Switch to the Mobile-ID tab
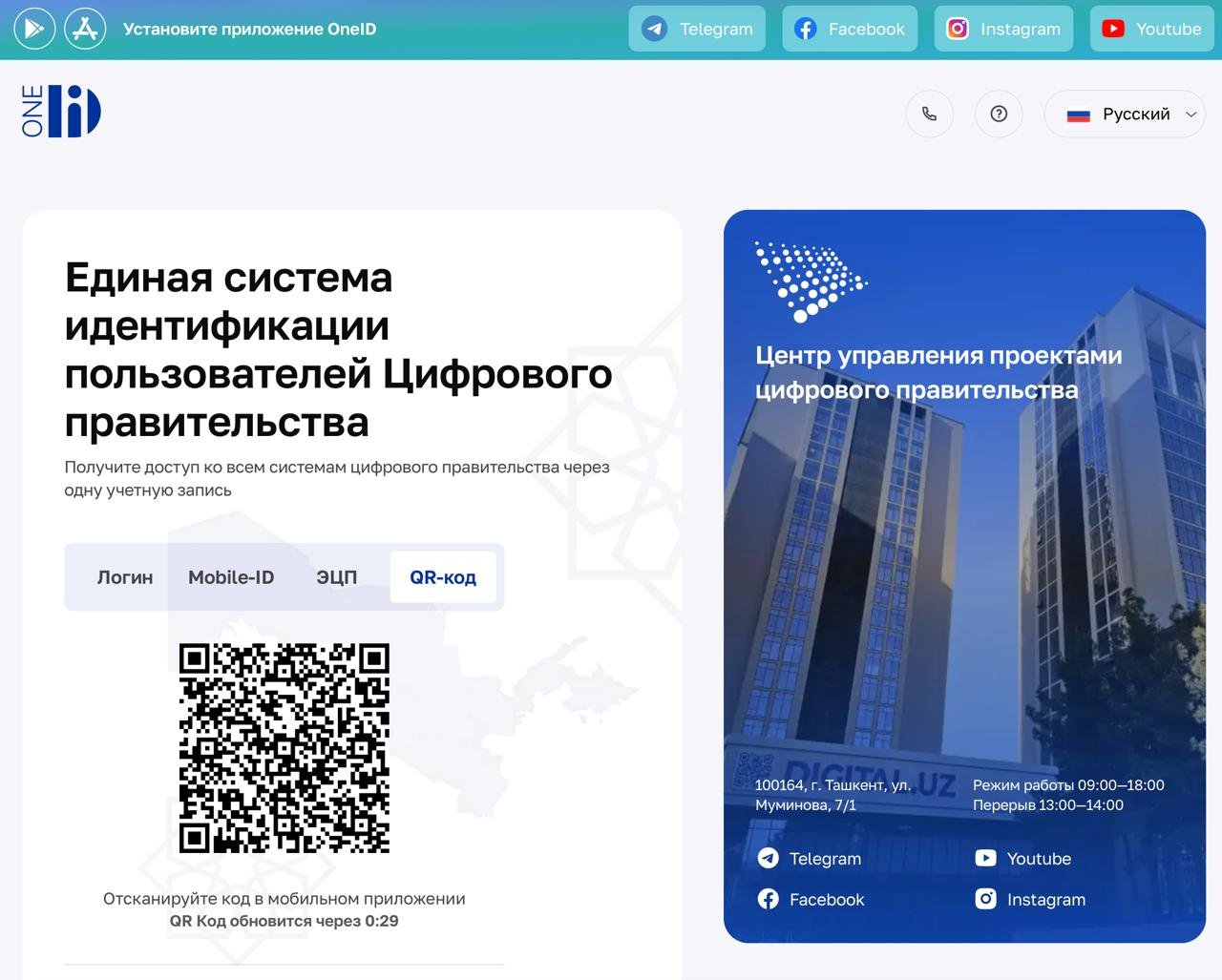Image resolution: width=1222 pixels, height=980 pixels. [x=231, y=577]
